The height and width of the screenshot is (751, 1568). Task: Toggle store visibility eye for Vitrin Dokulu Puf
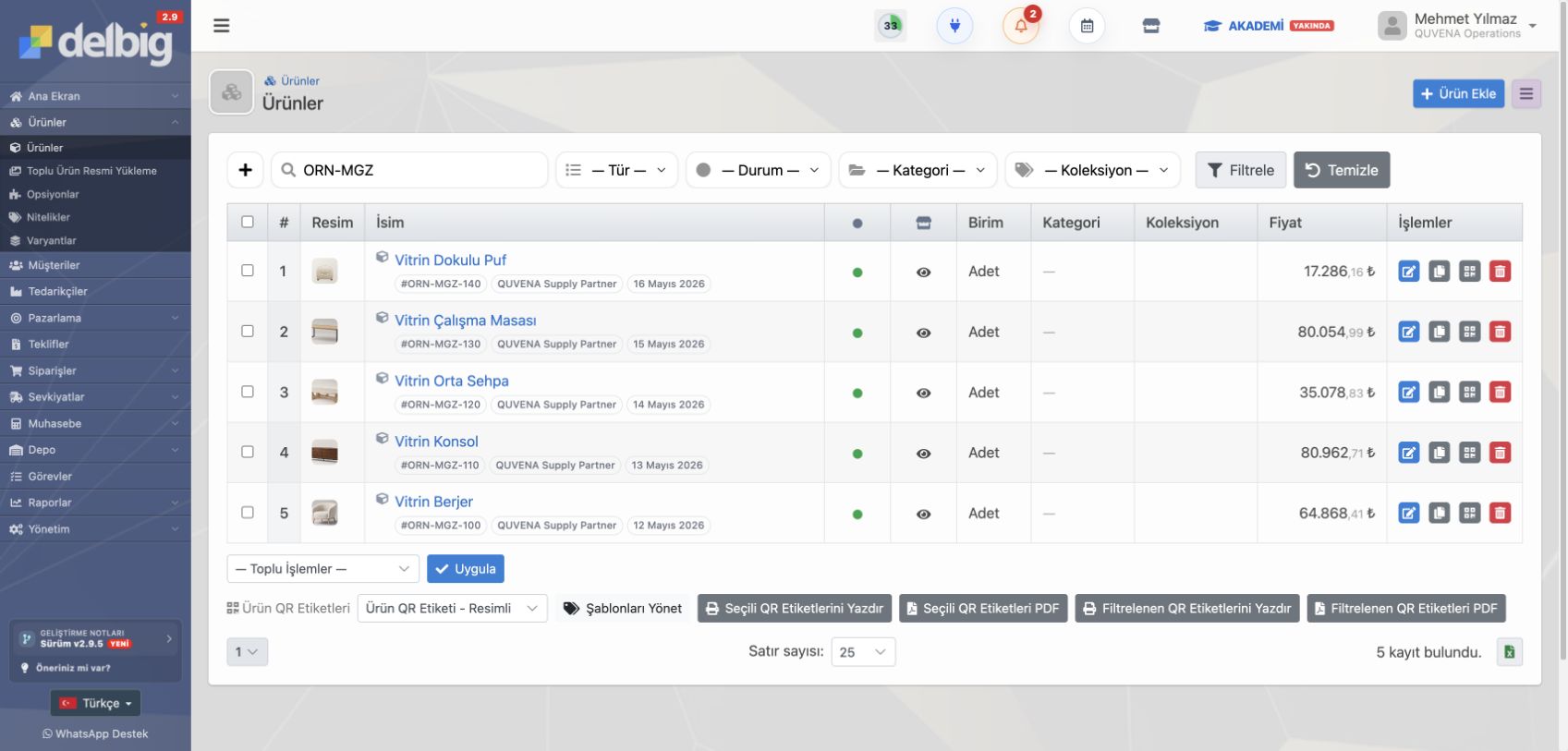click(923, 273)
